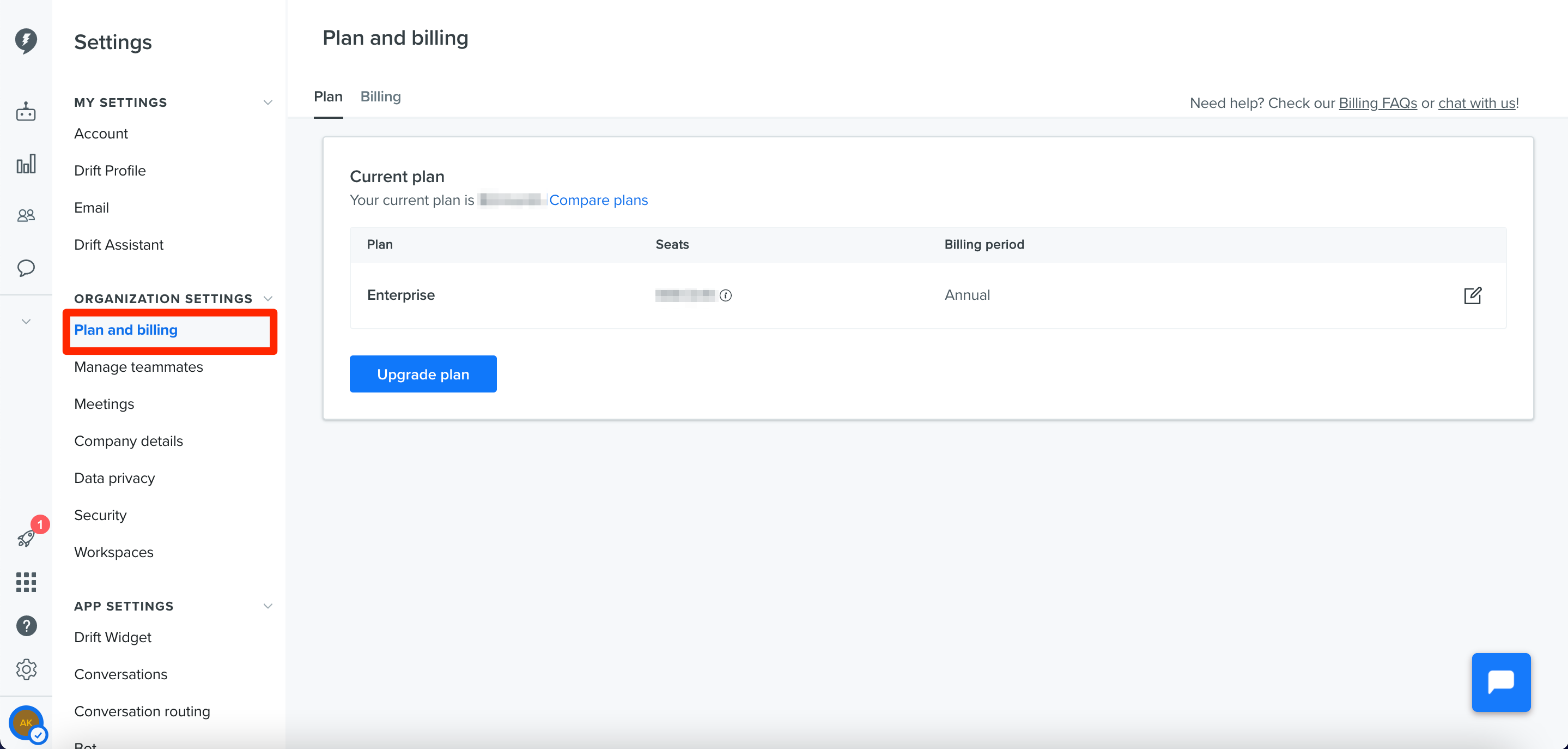Open the Conversations chat bubble icon
This screenshot has height=749, width=1568.
[26, 268]
